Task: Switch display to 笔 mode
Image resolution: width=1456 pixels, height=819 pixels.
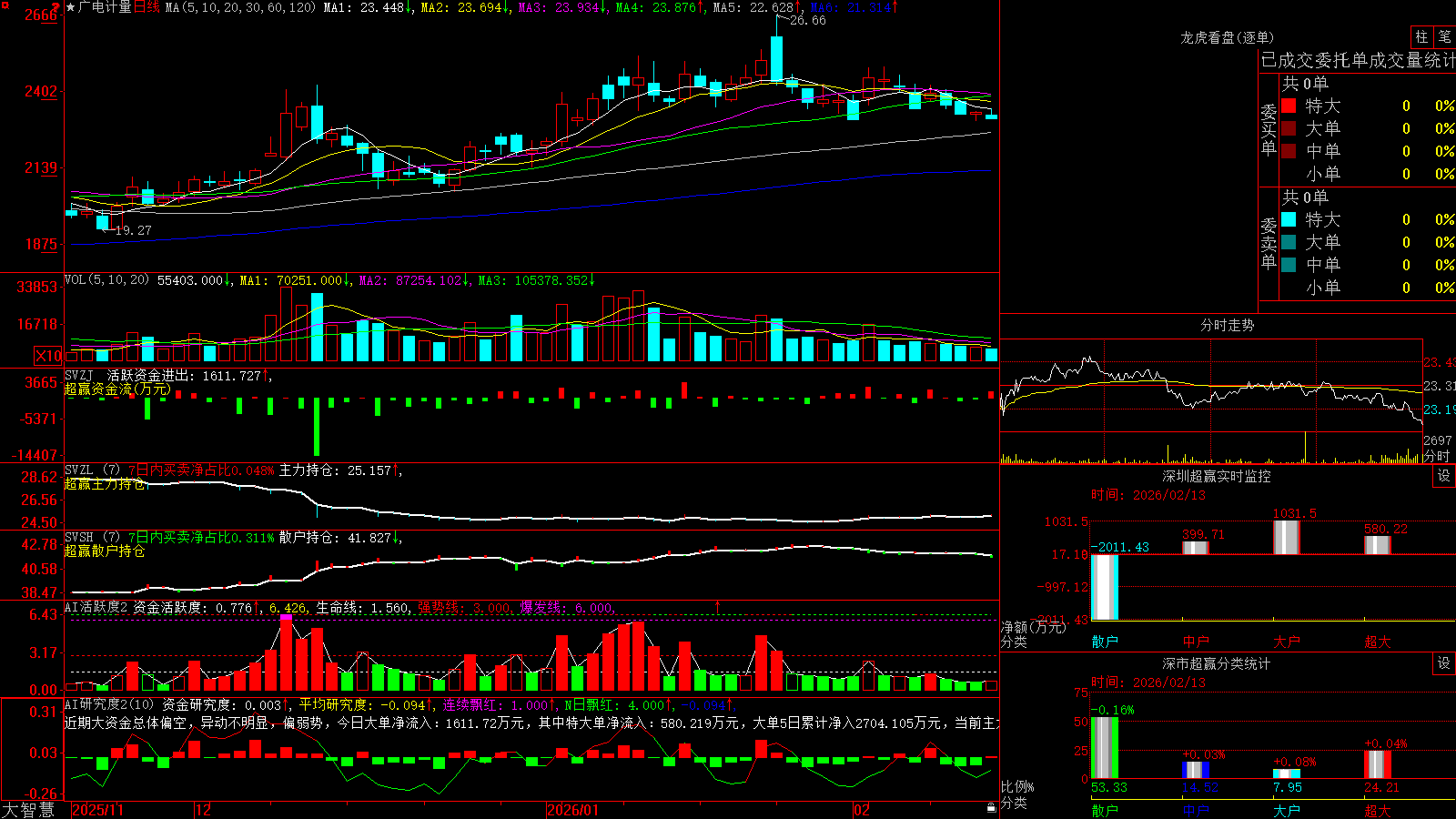Action: click(x=1444, y=37)
